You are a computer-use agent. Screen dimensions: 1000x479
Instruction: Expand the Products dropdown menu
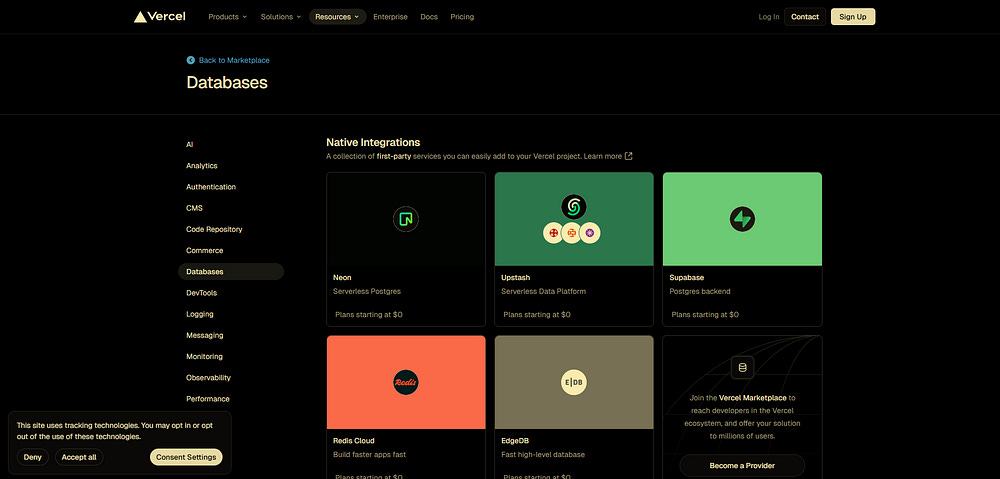tap(227, 17)
